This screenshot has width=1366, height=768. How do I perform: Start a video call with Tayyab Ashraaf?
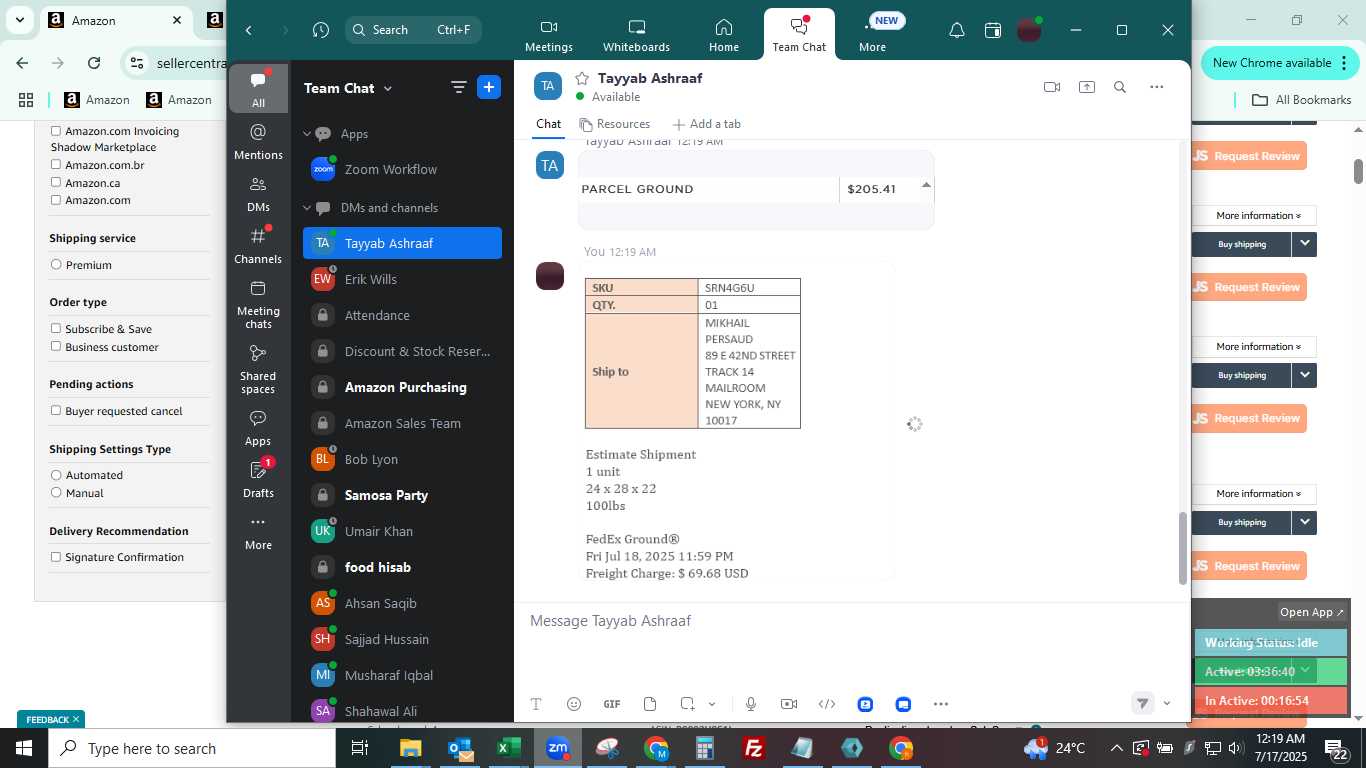click(1051, 87)
